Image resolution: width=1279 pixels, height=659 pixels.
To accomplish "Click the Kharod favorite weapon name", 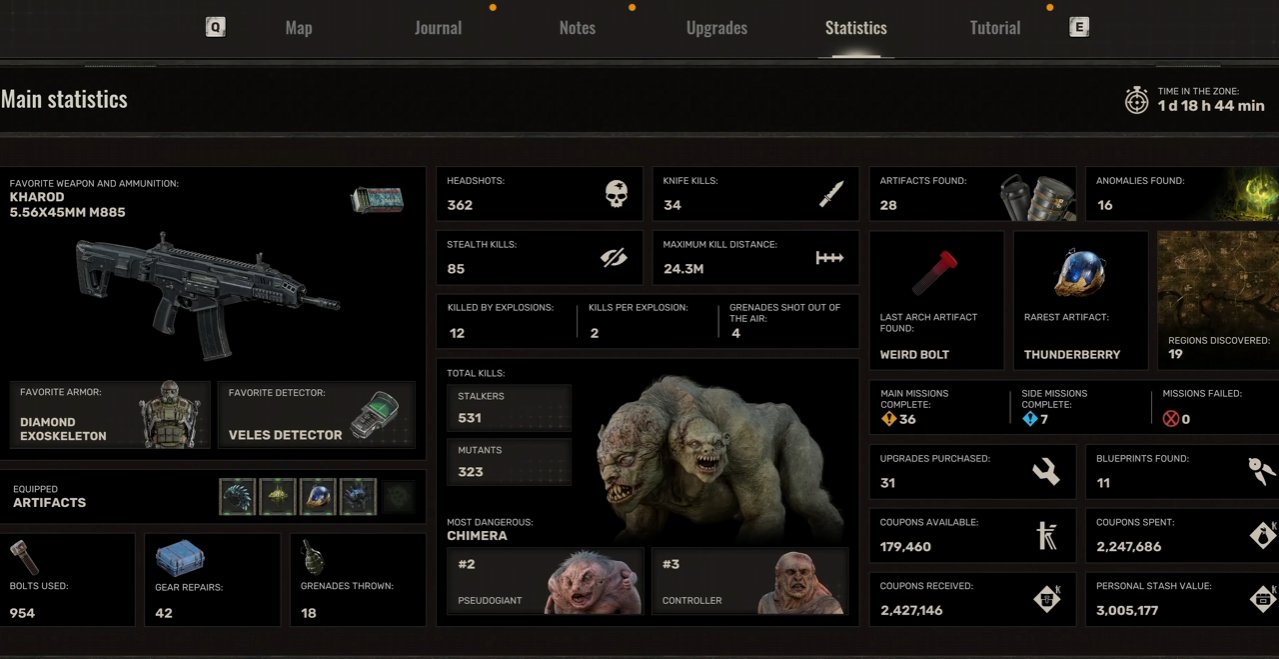I will click(37, 197).
